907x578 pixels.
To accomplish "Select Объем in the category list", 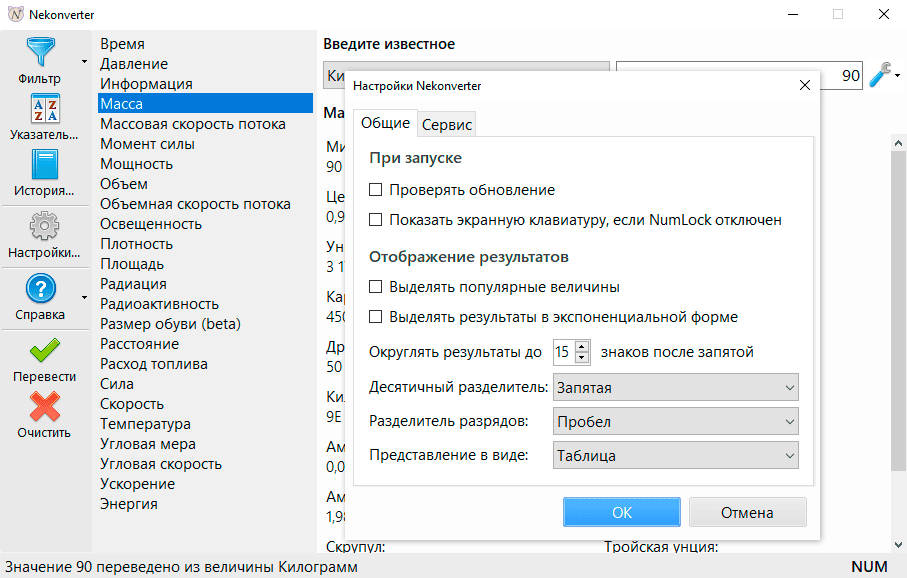I will click(124, 184).
